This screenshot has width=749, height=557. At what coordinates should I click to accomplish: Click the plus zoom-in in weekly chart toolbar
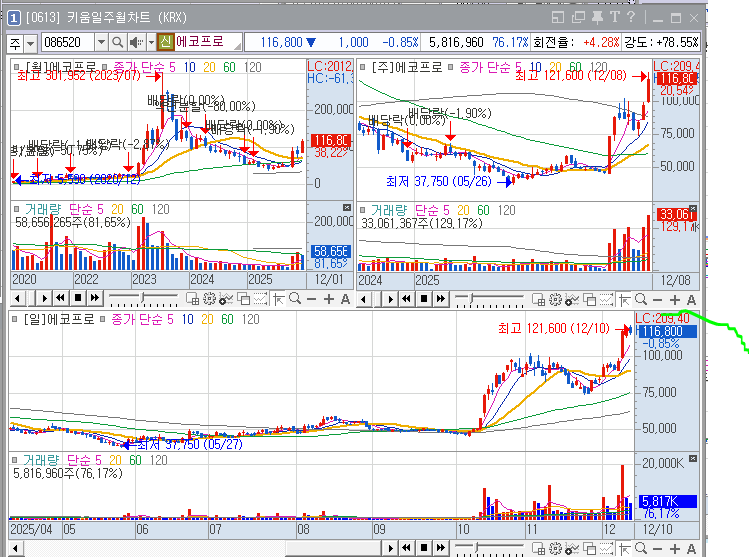tap(674, 300)
